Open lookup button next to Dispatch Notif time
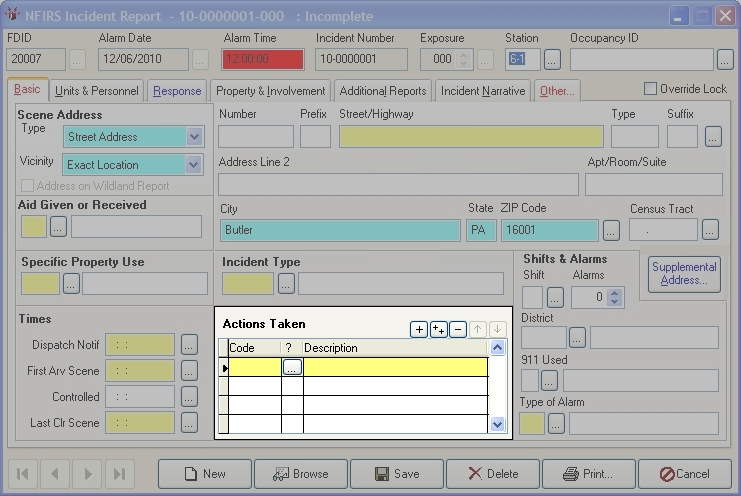Viewport: 741px width, 496px height. pos(190,345)
